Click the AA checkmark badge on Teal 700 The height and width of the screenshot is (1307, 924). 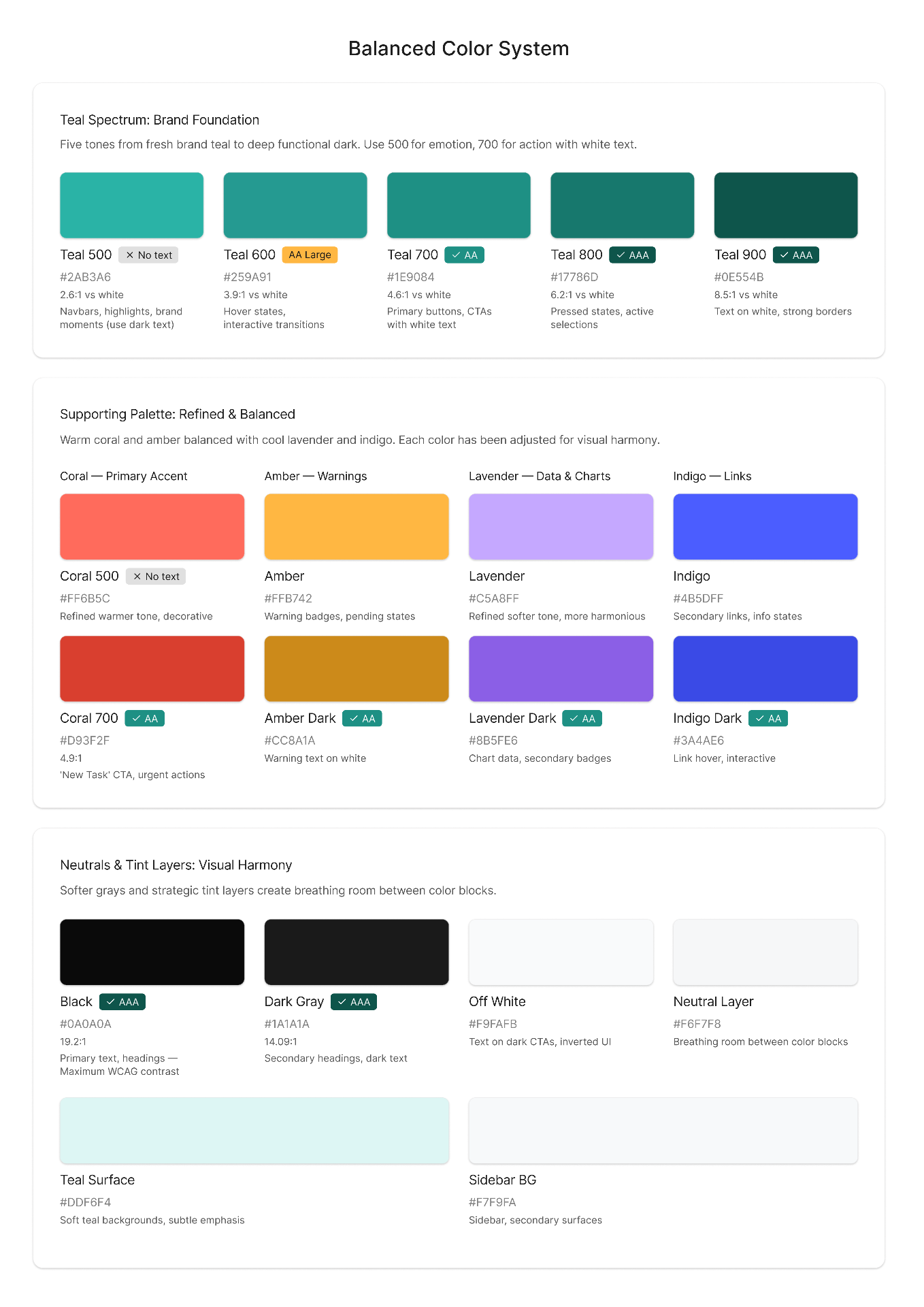click(465, 255)
